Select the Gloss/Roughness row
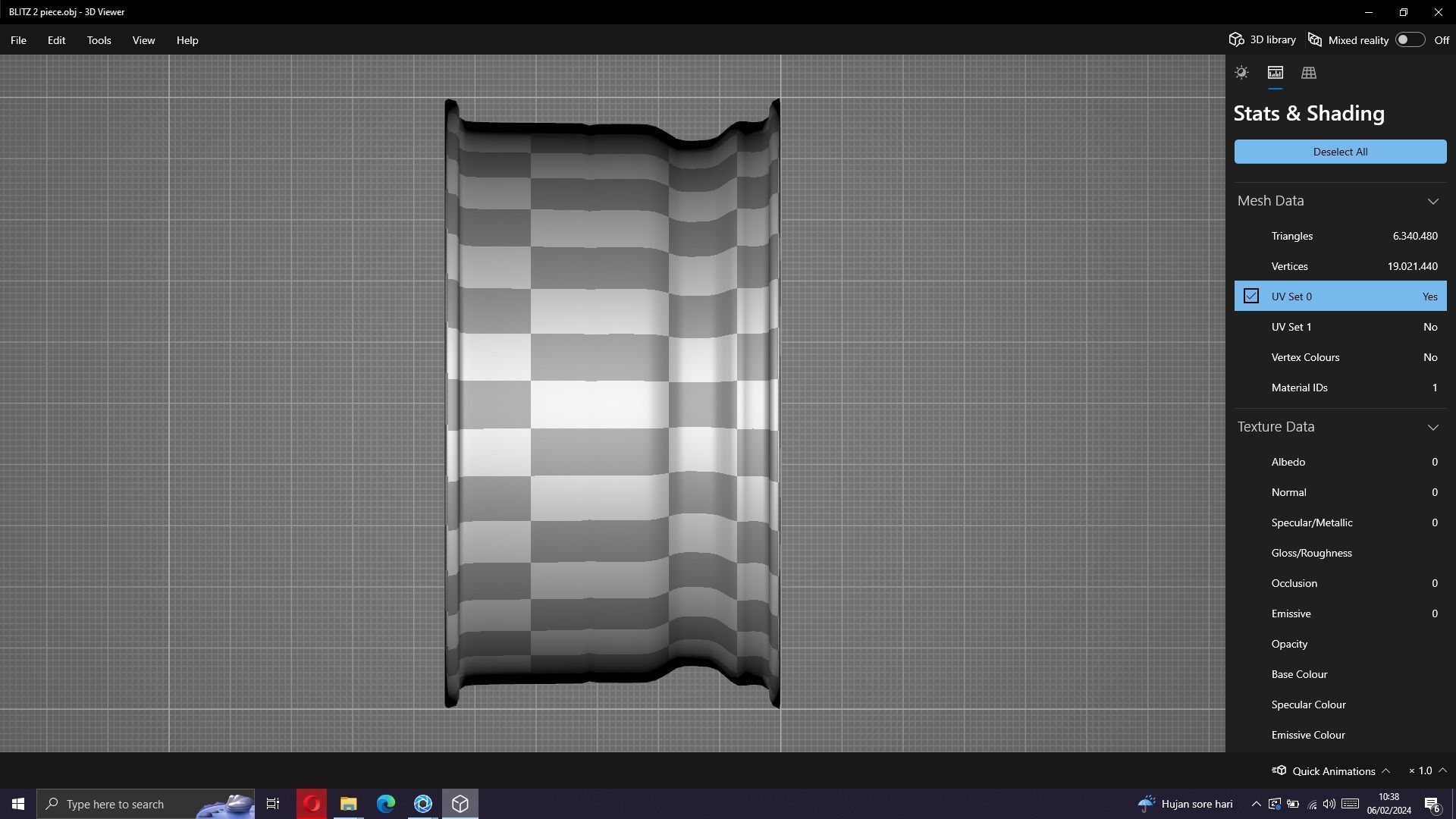The image size is (1456, 819). (1340, 553)
